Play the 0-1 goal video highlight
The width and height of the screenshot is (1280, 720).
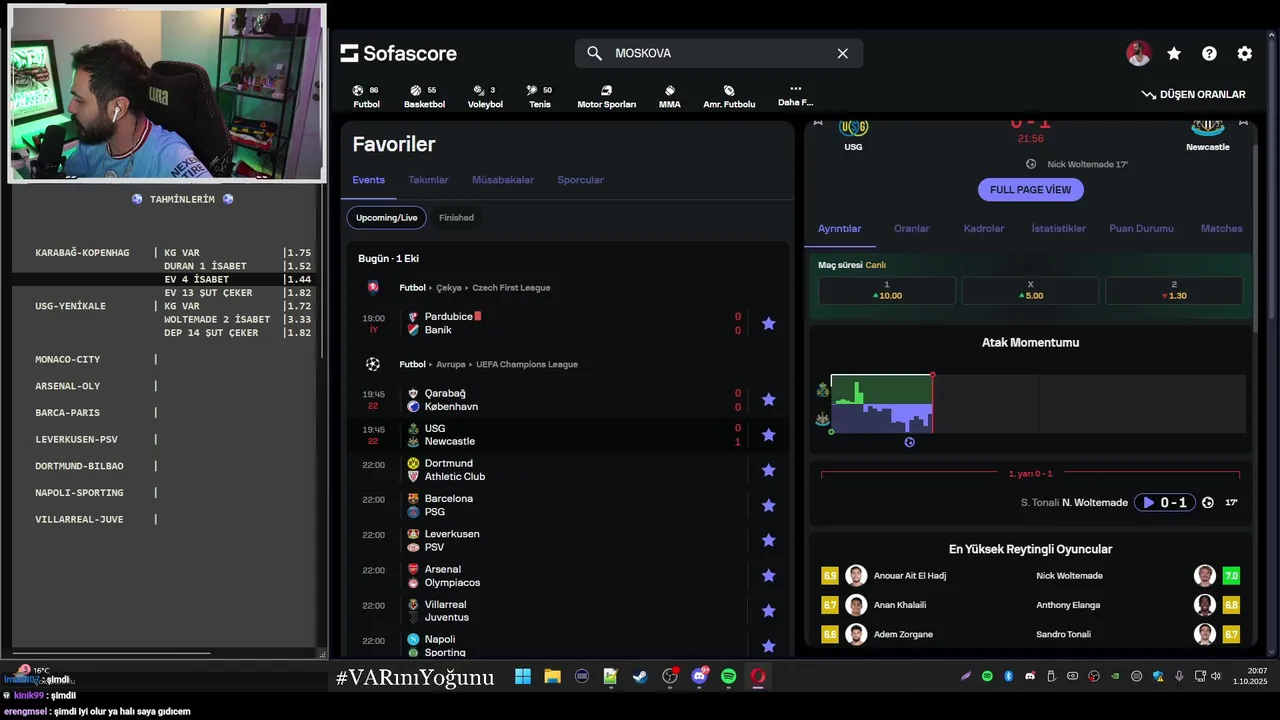1166,503
